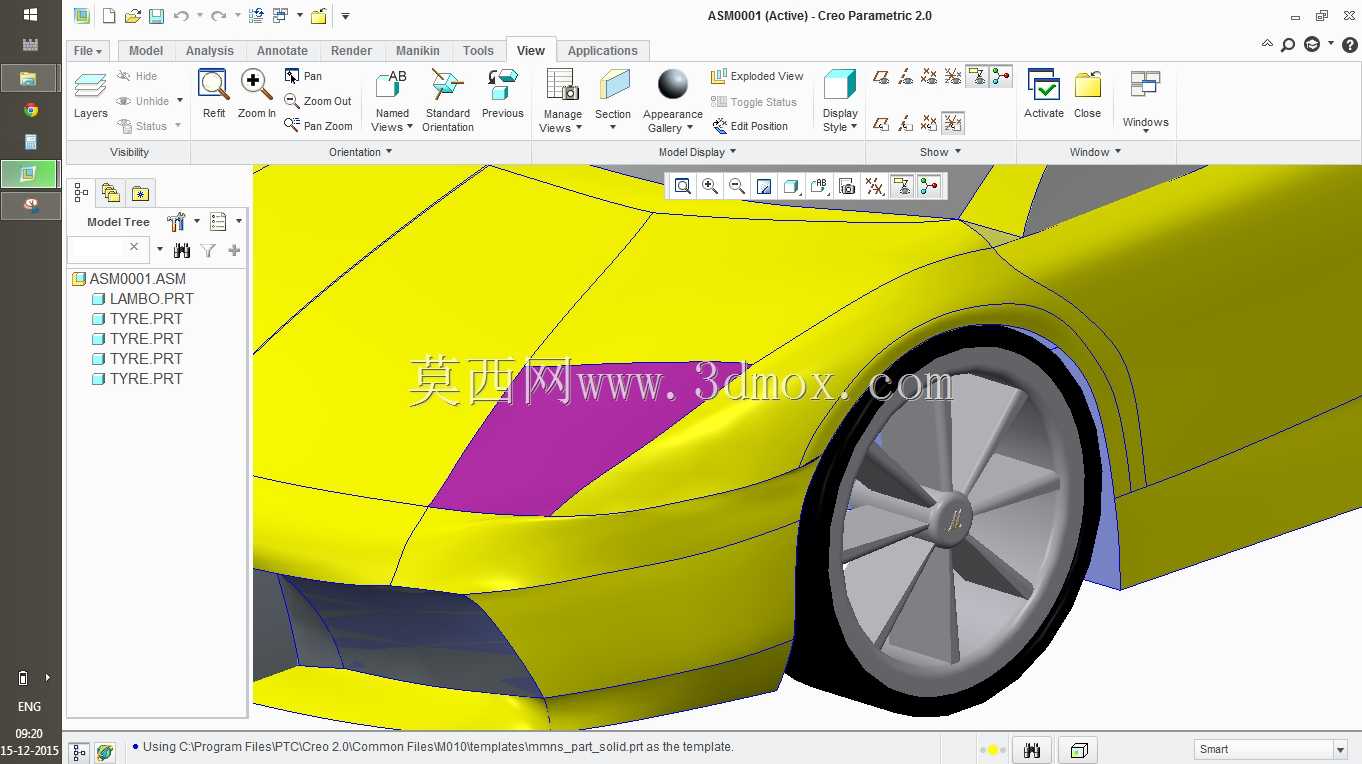Image resolution: width=1362 pixels, height=764 pixels.
Task: Toggle point display in the Show group
Action: pyautogui.click(x=929, y=76)
